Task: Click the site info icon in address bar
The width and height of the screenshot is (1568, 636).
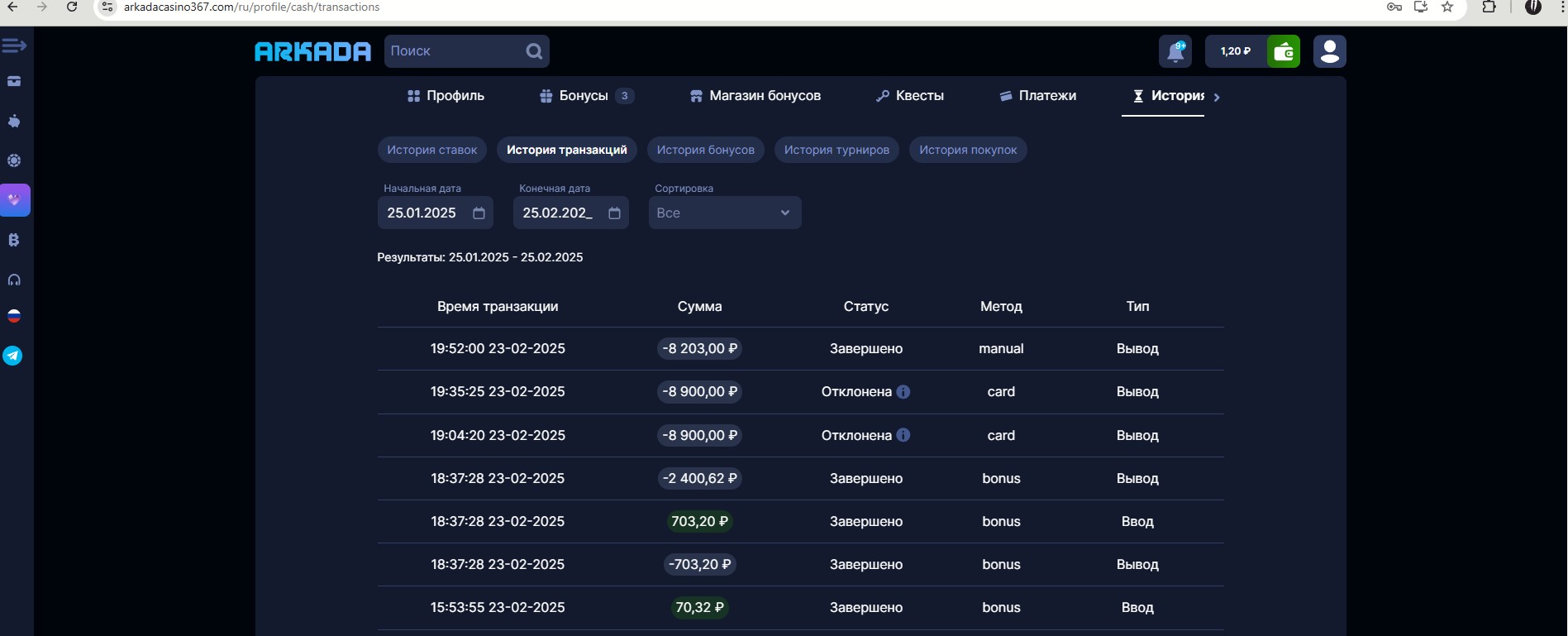Action: click(107, 7)
